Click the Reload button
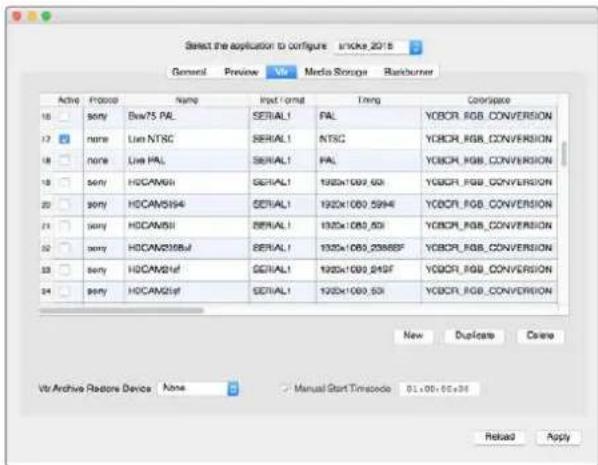Image resolution: width=598 pixels, height=465 pixels. (x=500, y=437)
